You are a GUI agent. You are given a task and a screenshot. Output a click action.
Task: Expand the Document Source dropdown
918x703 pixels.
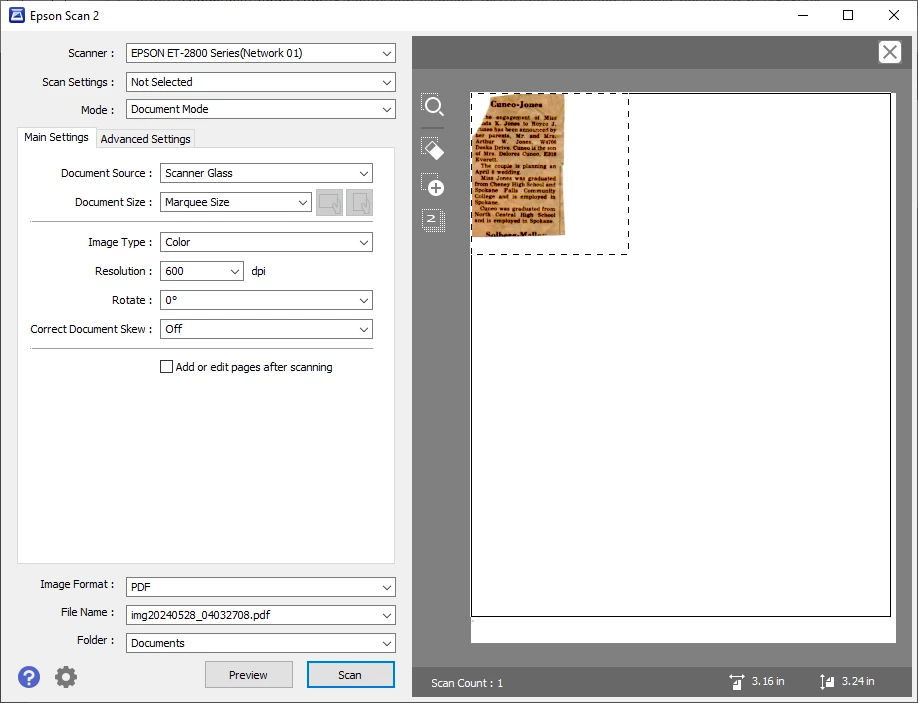pos(266,173)
